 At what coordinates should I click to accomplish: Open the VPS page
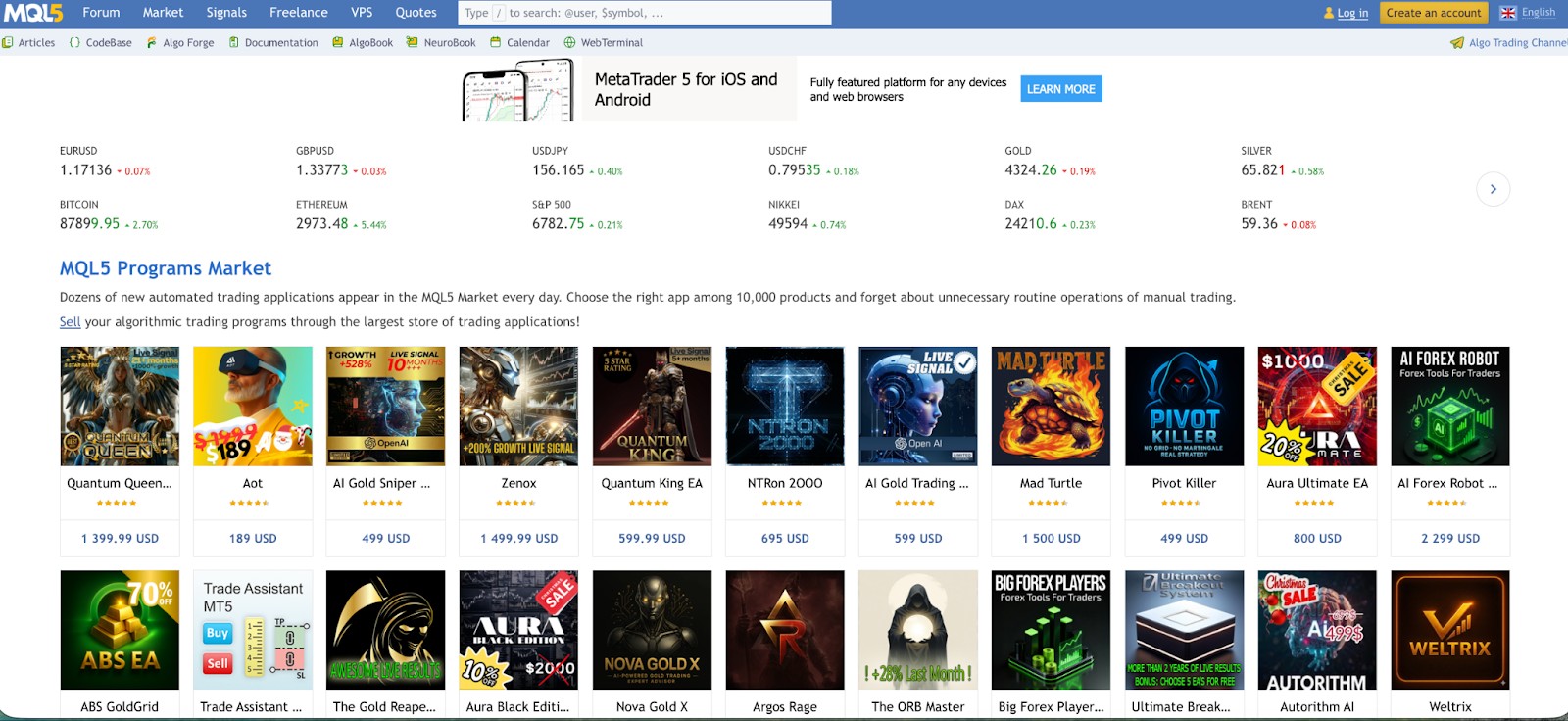coord(362,13)
